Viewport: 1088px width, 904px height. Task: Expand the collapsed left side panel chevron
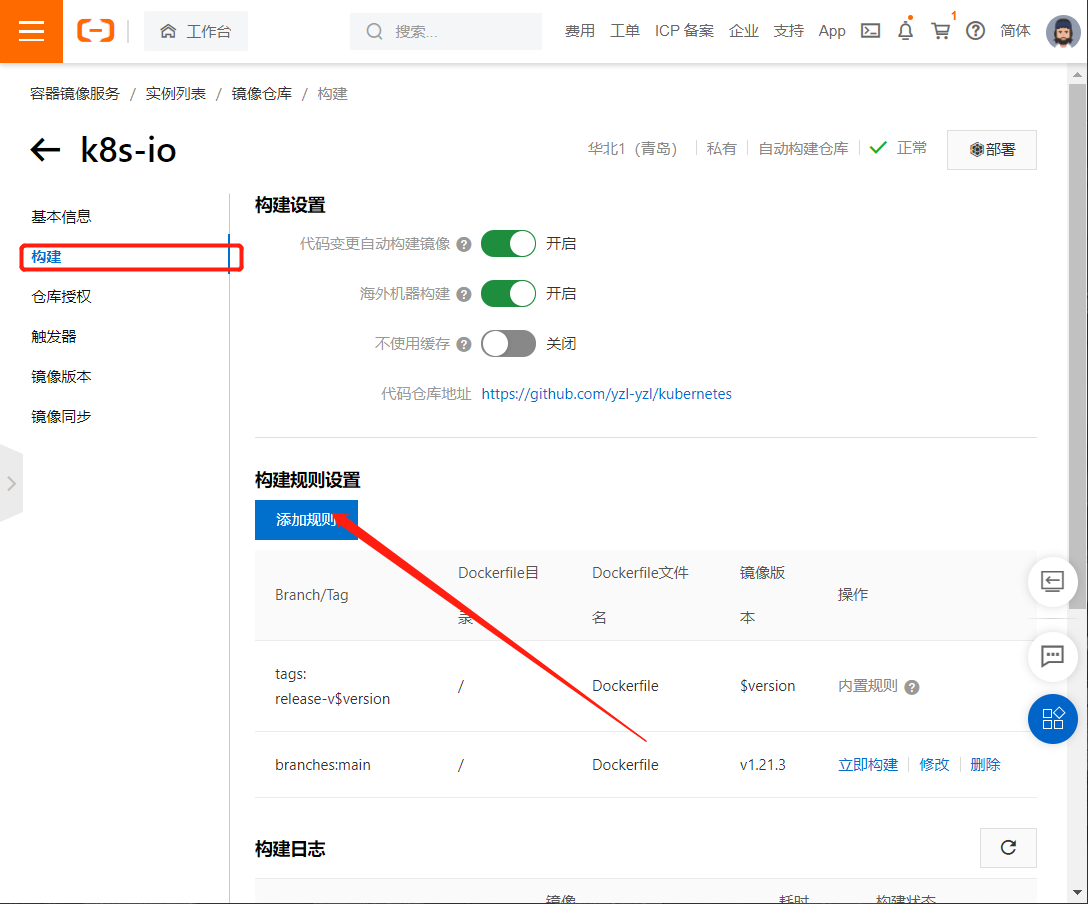[x=12, y=483]
